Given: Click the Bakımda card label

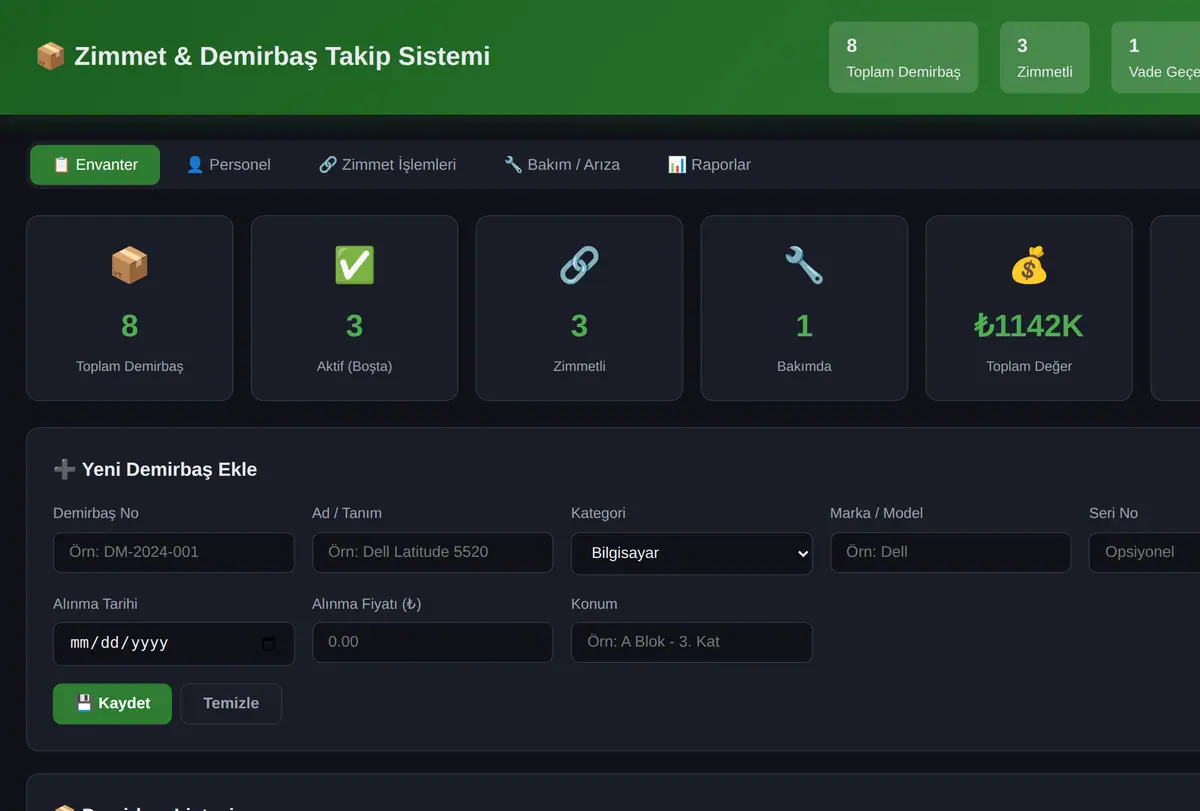Looking at the screenshot, I should pyautogui.click(x=804, y=366).
